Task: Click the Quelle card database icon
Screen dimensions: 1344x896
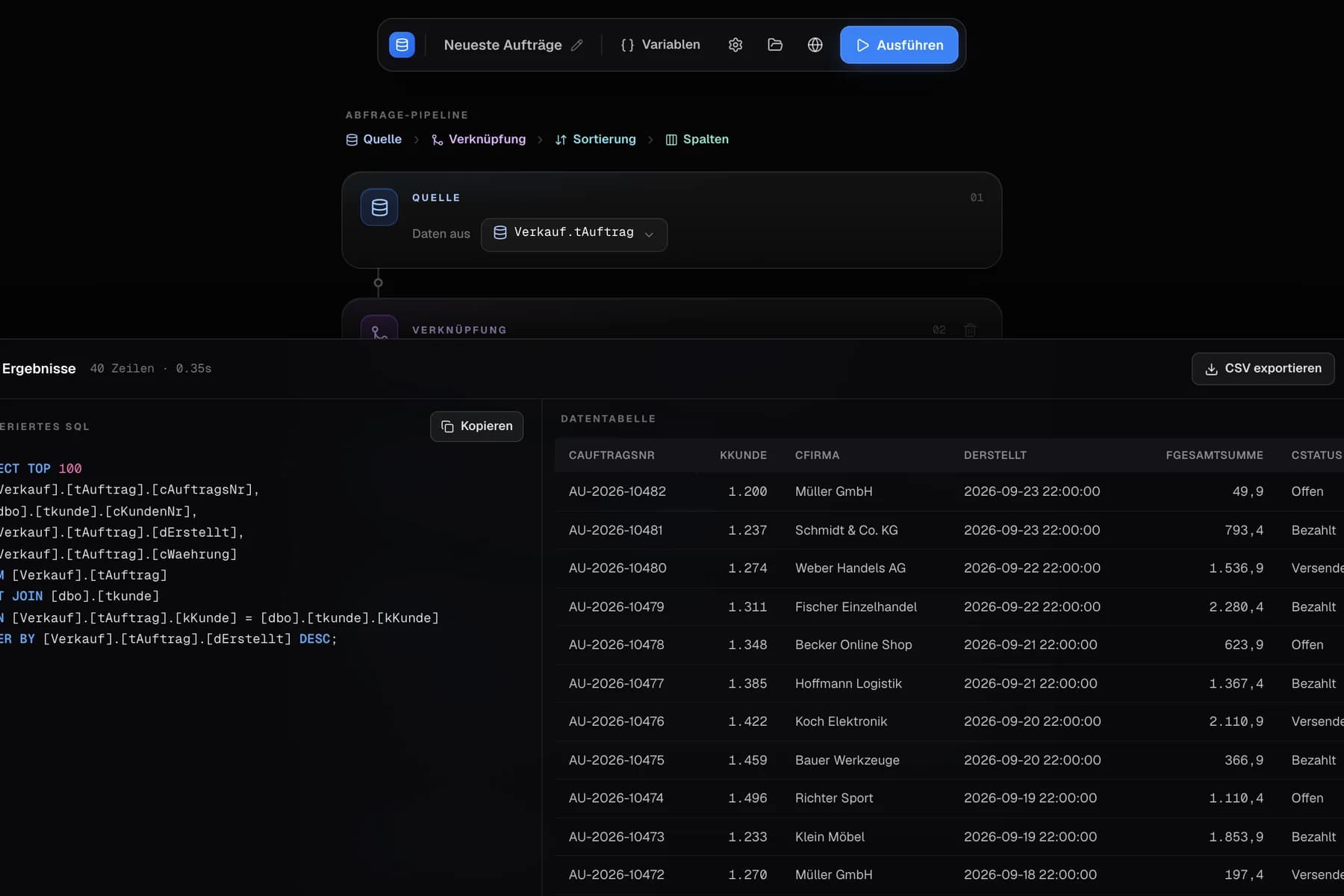Action: pyautogui.click(x=379, y=208)
